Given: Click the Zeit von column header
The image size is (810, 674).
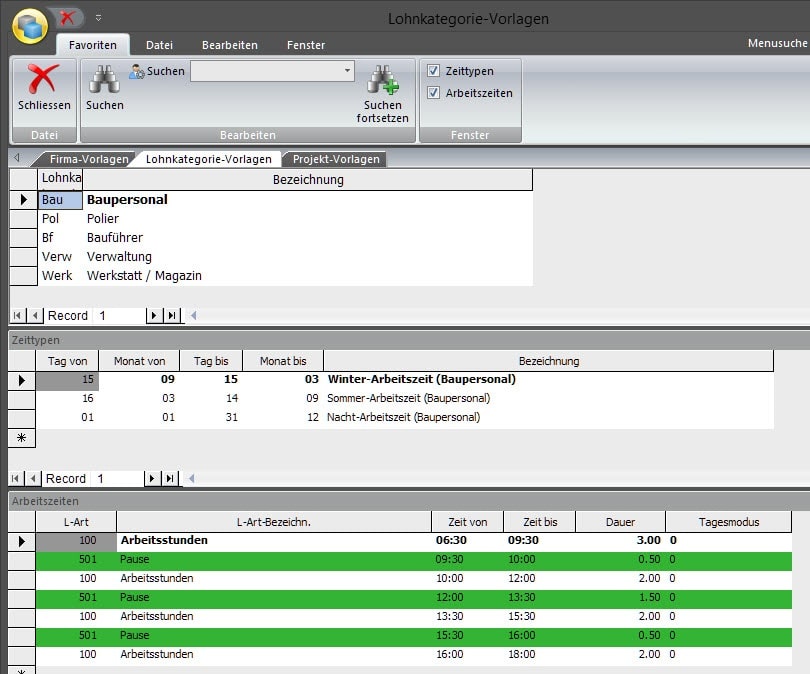Looking at the screenshot, I should (468, 522).
